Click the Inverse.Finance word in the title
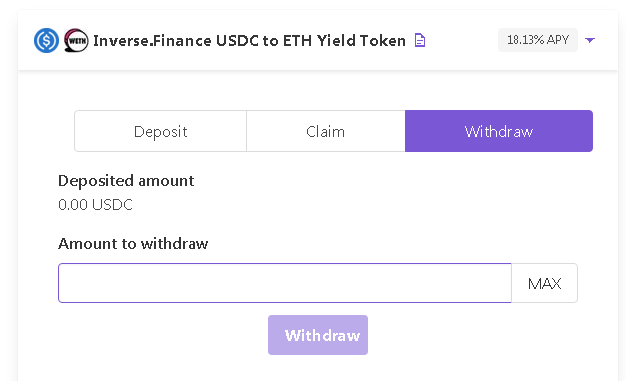The height and width of the screenshot is (381, 626). point(152,41)
